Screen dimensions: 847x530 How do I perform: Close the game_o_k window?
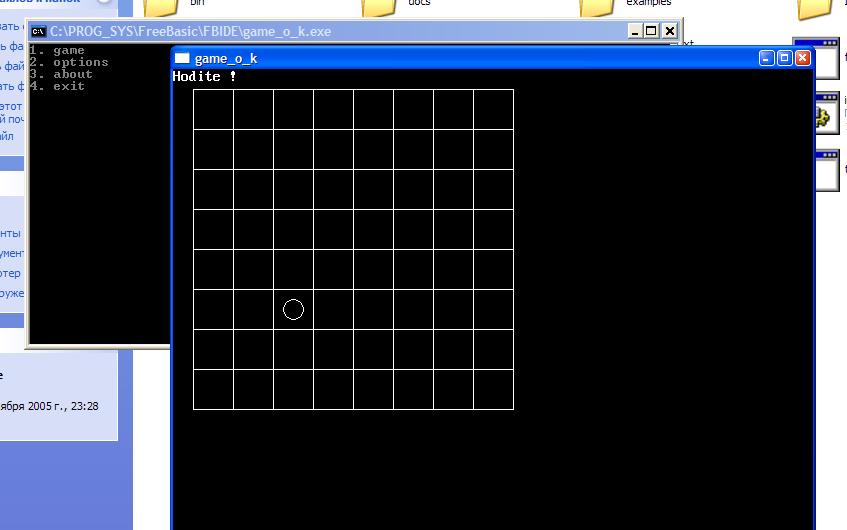coord(802,58)
